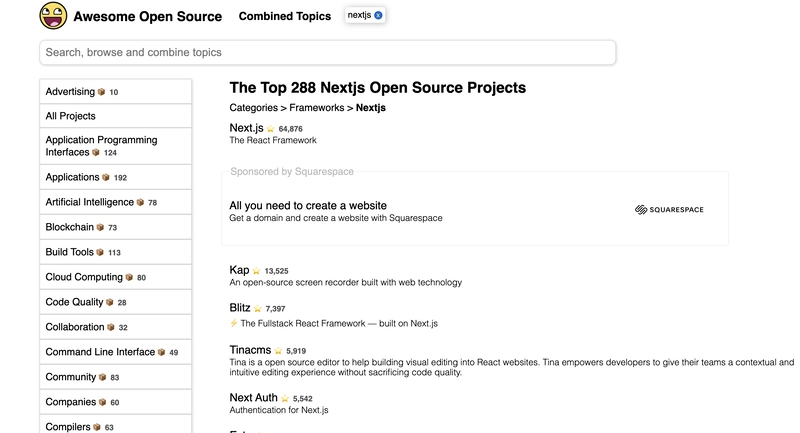The image size is (800, 433).
Task: Click the star icon beside Blitz
Action: tap(258, 309)
